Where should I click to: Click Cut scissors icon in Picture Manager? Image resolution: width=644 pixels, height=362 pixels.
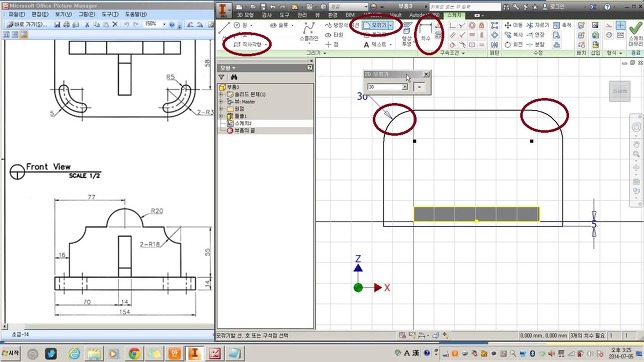point(87,25)
